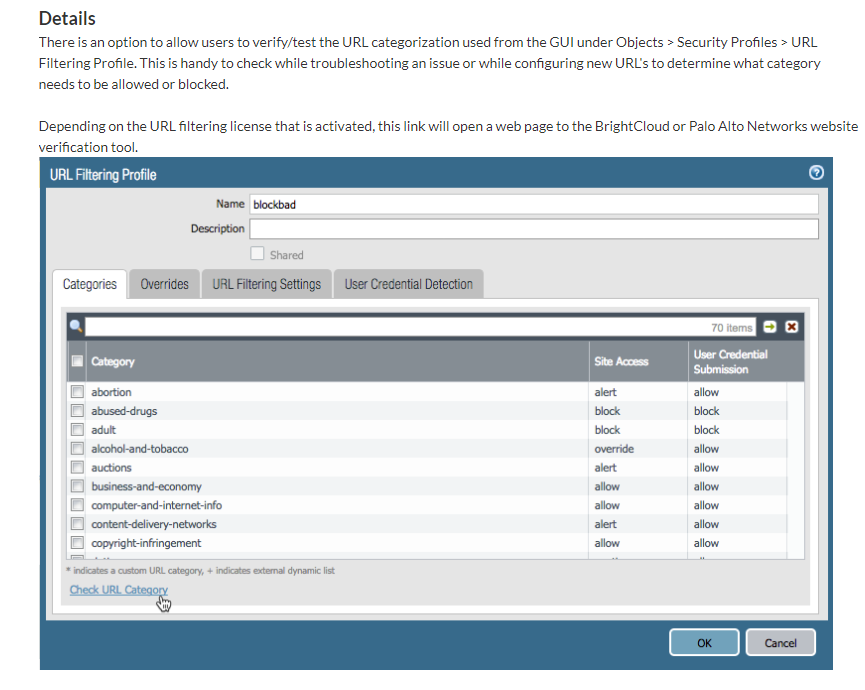This screenshot has height=690, width=865.
Task: Click the red X clear filter icon
Action: [x=792, y=327]
